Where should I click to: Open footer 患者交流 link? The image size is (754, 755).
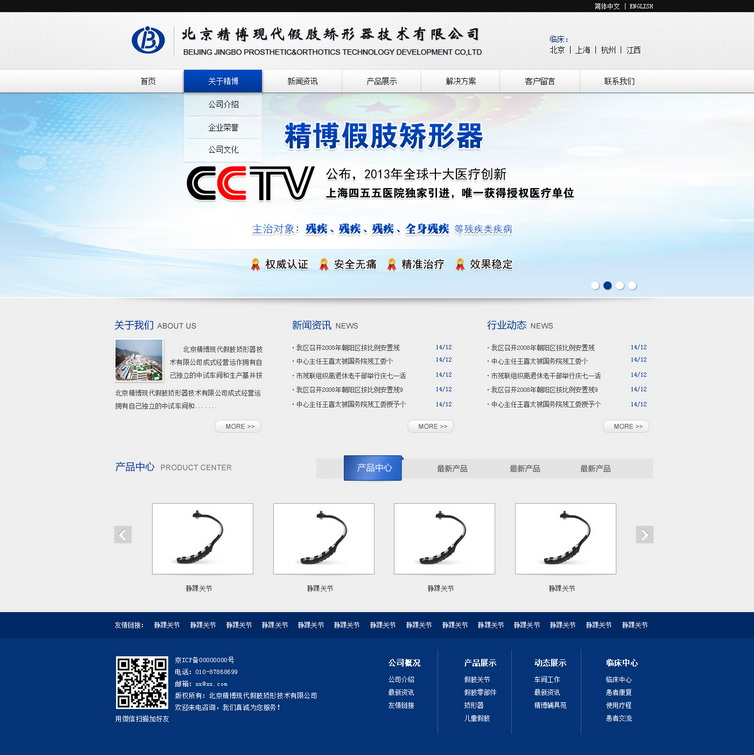619,718
